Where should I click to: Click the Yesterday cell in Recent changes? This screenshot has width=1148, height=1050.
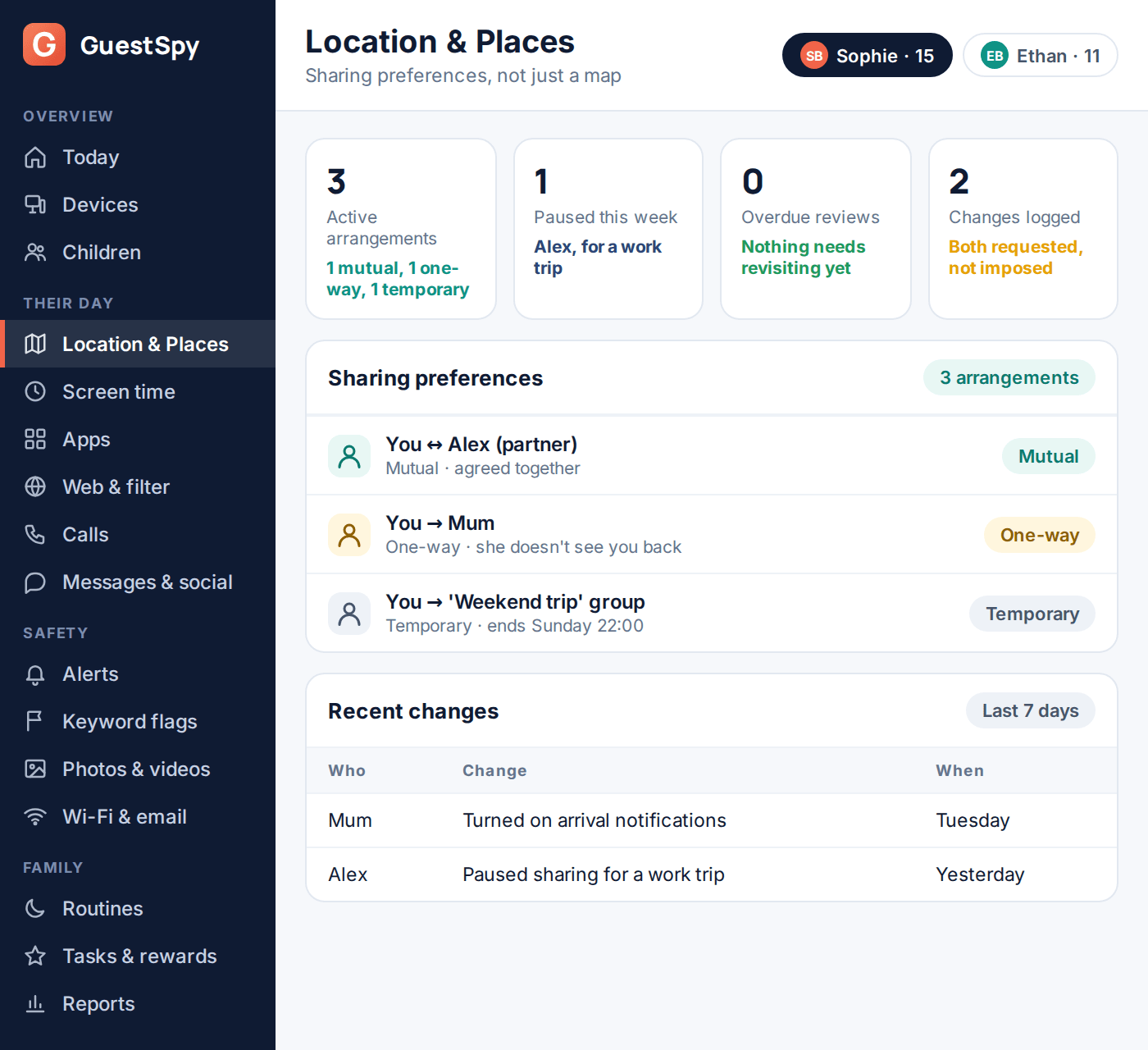[x=981, y=874]
